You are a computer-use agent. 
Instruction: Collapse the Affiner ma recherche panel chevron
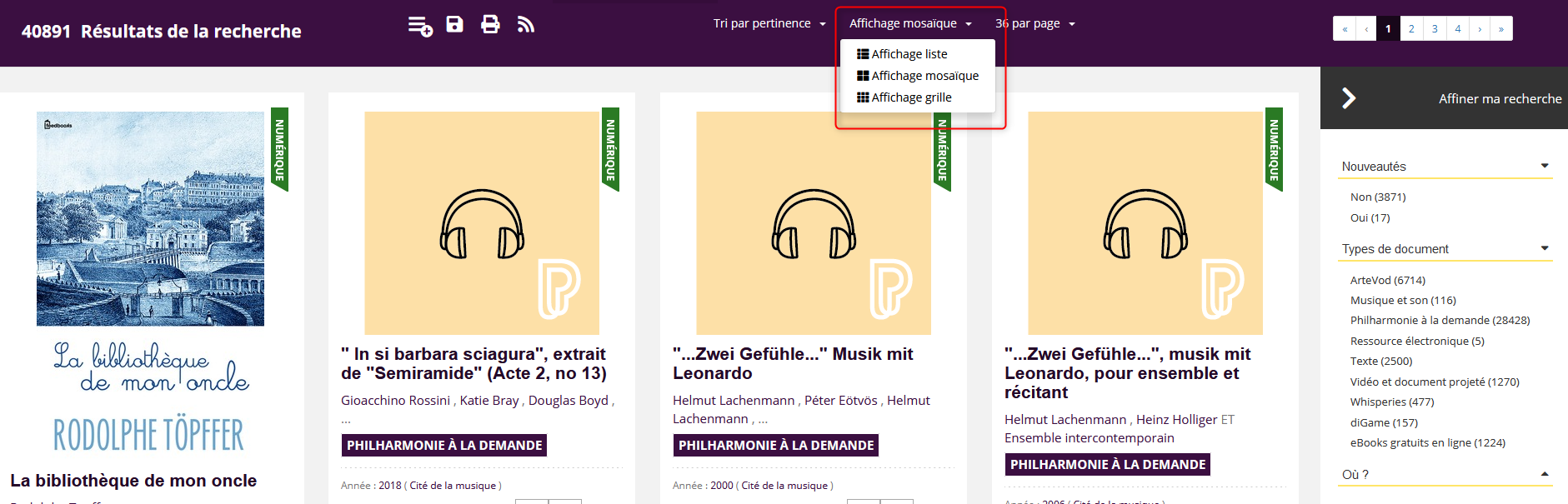tap(1348, 98)
